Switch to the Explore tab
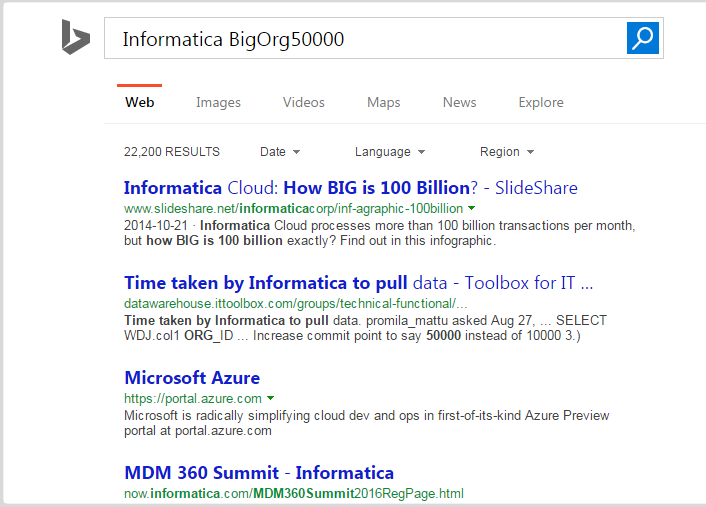Image resolution: width=706 pixels, height=507 pixels. click(540, 102)
